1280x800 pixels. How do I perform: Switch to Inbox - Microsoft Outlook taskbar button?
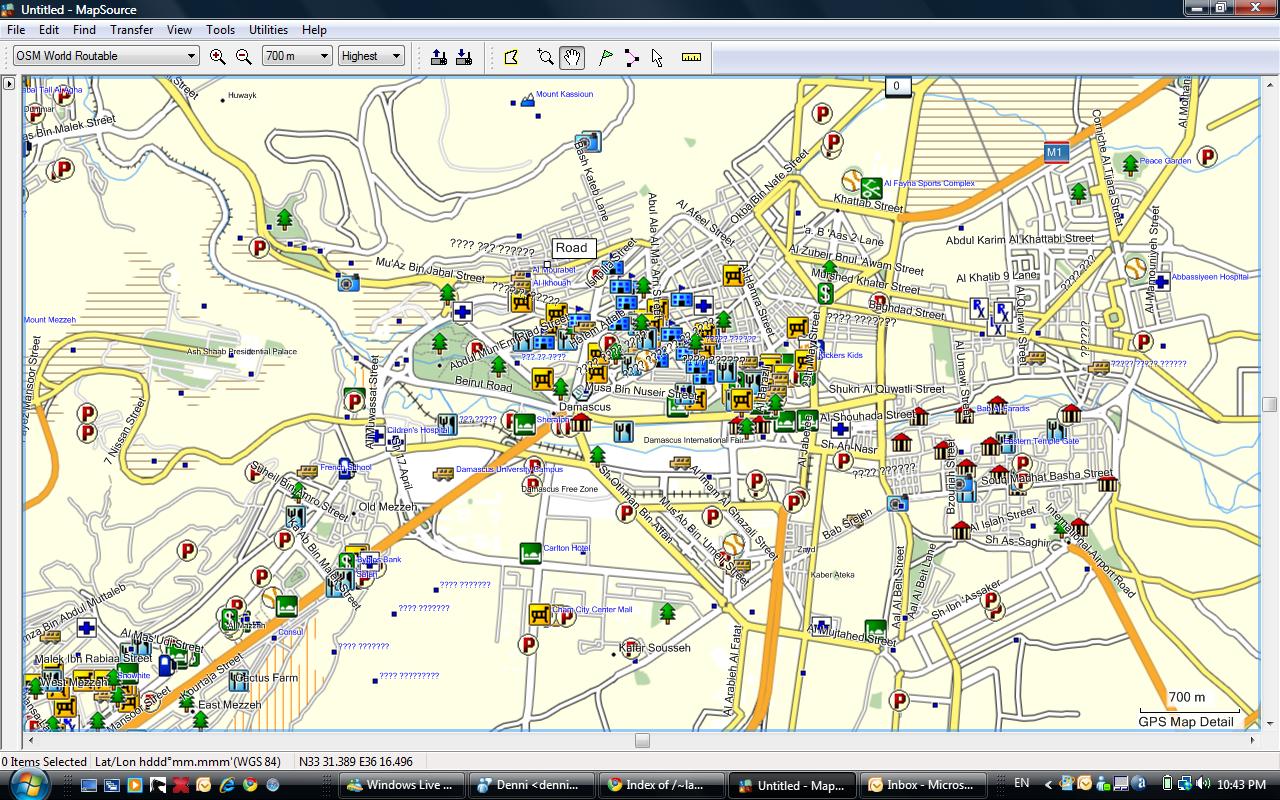pyautogui.click(x=924, y=785)
